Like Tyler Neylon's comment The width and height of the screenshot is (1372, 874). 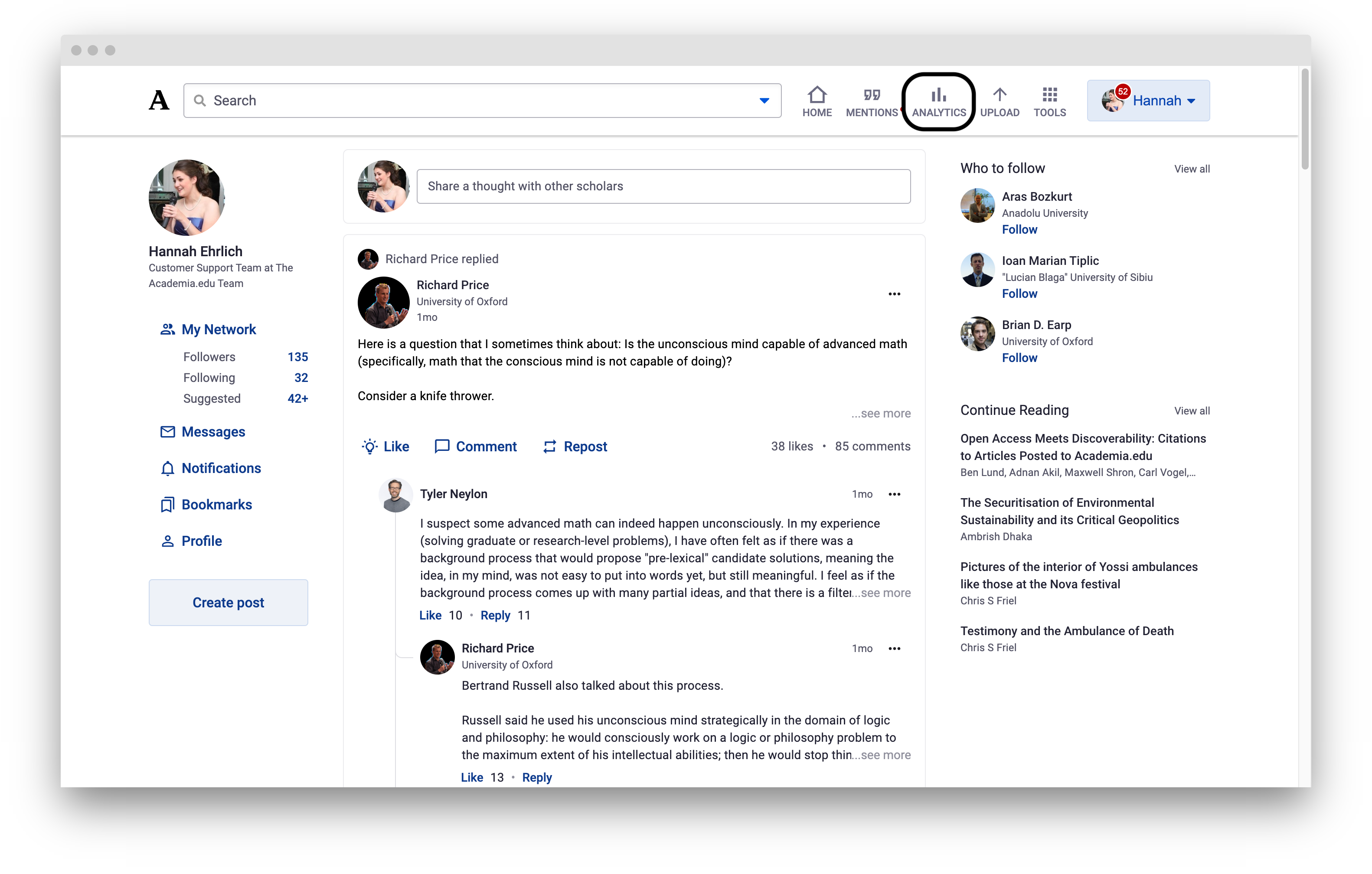[x=430, y=616]
